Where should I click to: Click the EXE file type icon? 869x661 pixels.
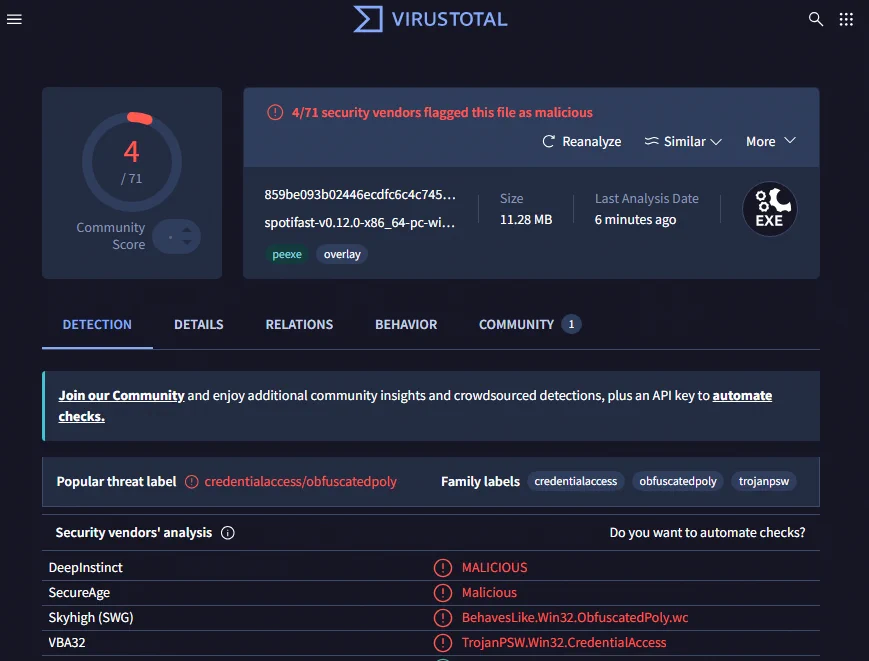(769, 209)
